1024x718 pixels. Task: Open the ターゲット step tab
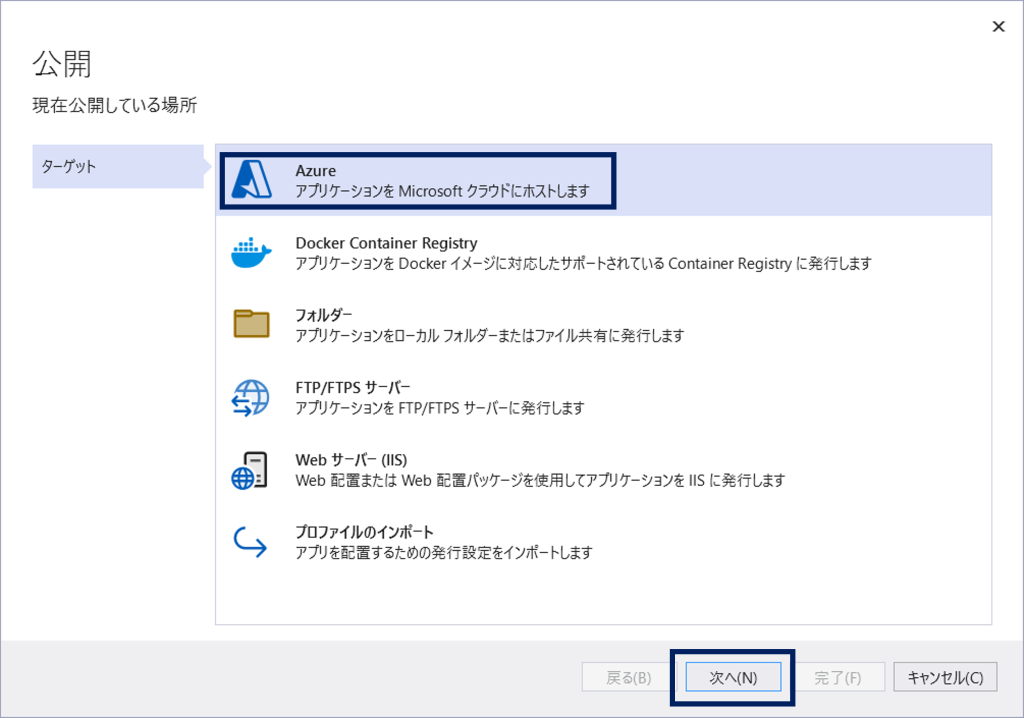point(118,167)
